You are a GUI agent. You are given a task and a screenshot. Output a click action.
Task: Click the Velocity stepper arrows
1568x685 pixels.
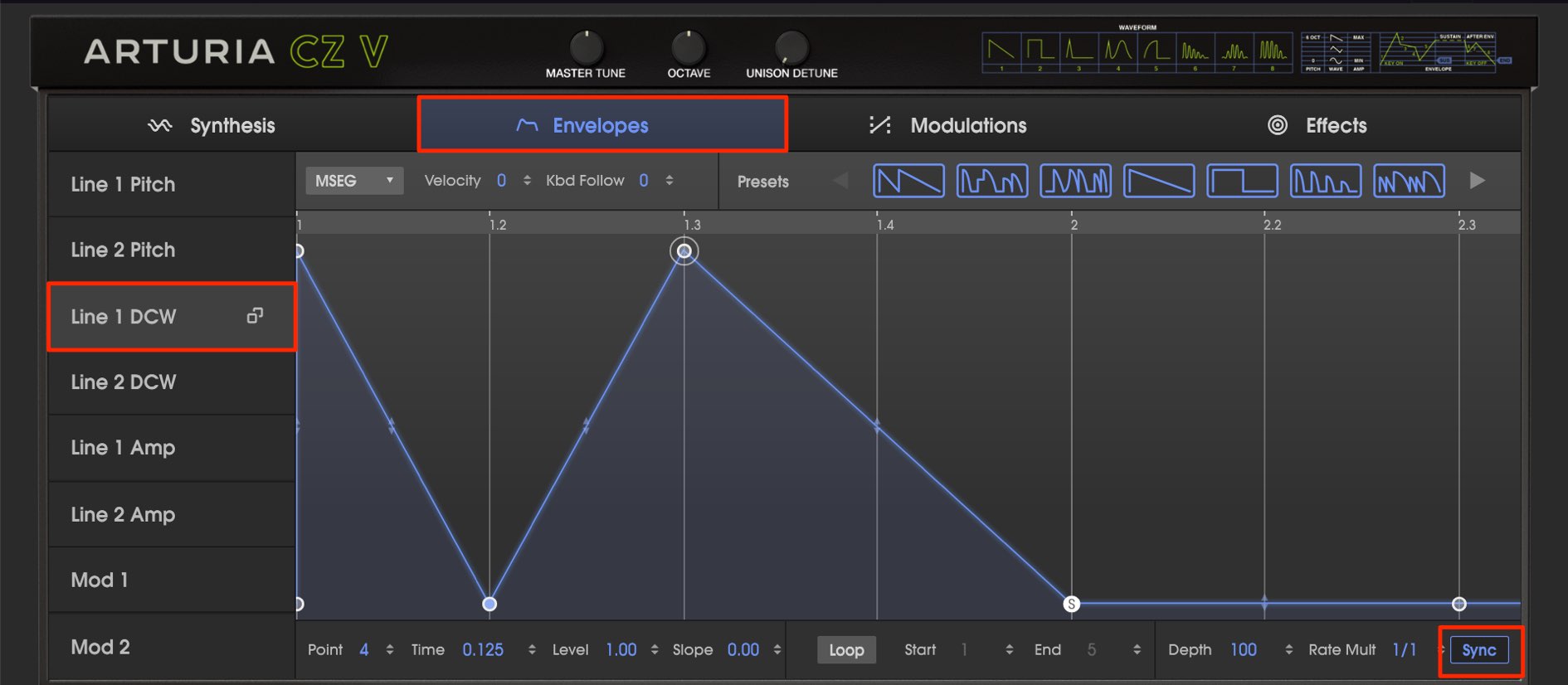527,181
